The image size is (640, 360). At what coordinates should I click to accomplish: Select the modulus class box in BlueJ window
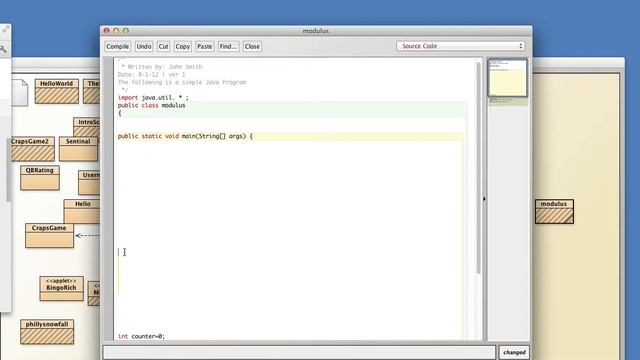click(554, 211)
